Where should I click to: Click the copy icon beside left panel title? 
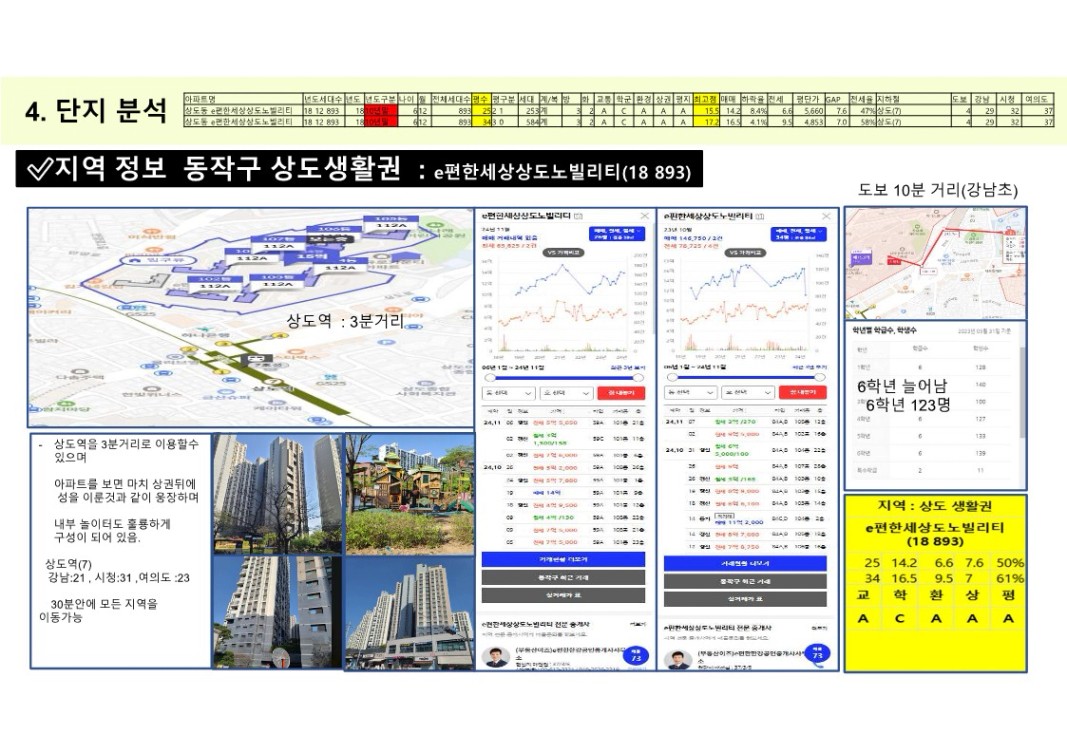[578, 216]
